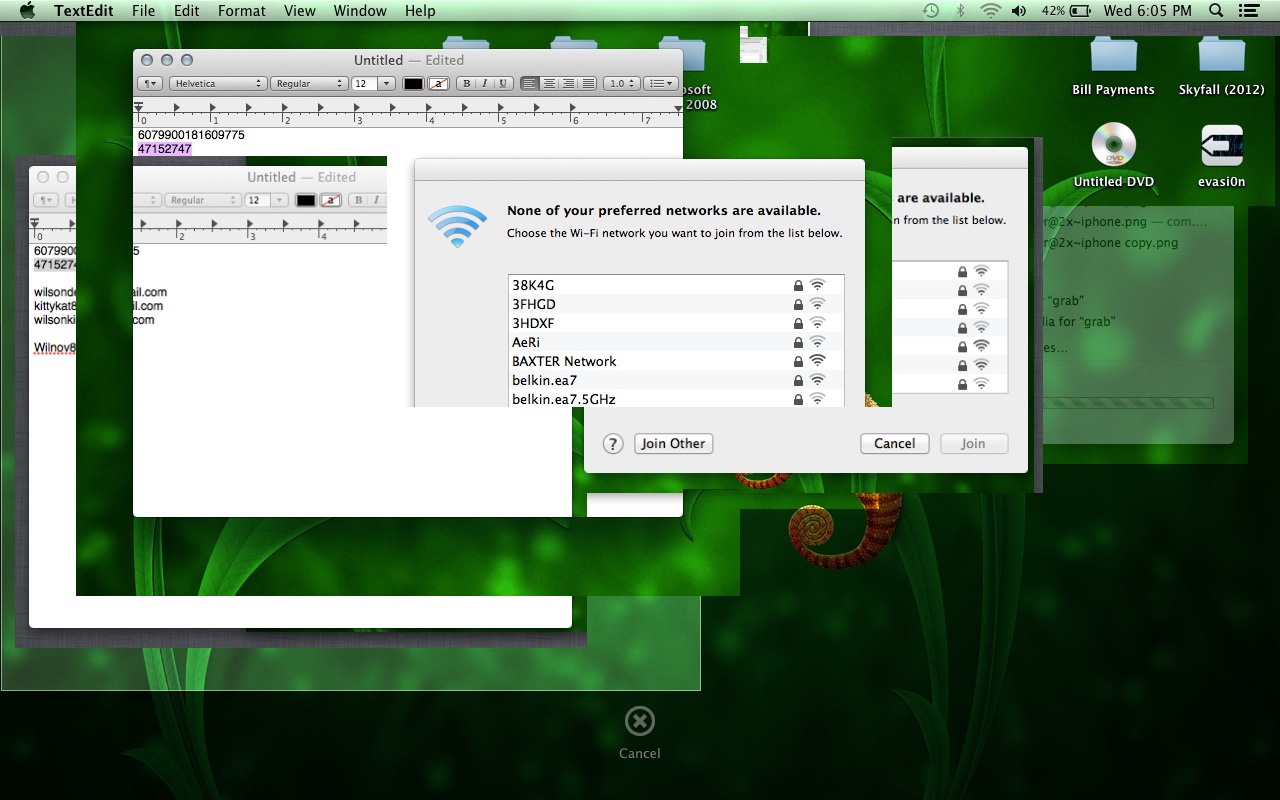The image size is (1280, 800).
Task: Open font size combo in background window
Action: (x=266, y=201)
